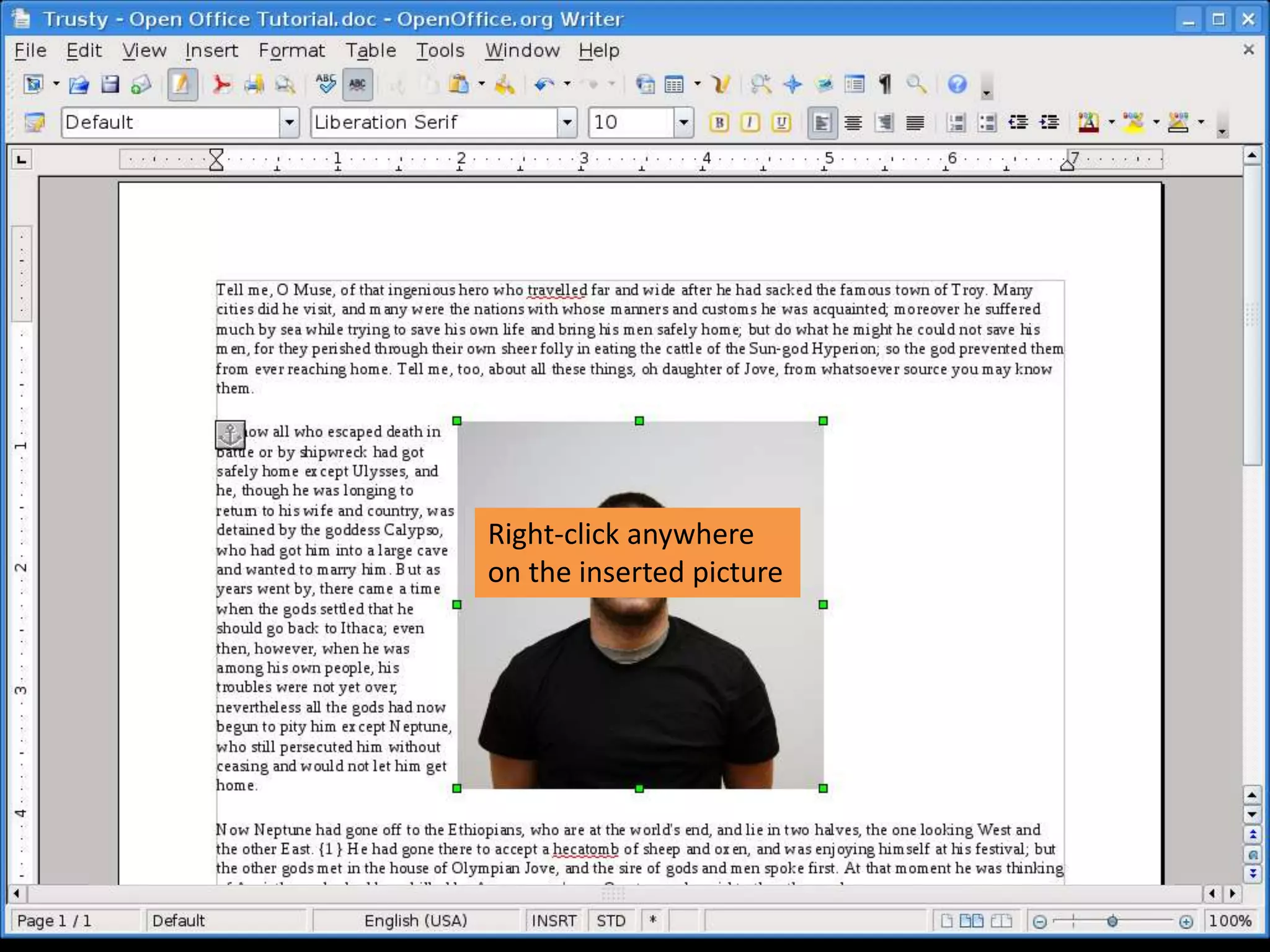This screenshot has height=952, width=1270.
Task: Open the File menu
Action: pyautogui.click(x=30, y=50)
